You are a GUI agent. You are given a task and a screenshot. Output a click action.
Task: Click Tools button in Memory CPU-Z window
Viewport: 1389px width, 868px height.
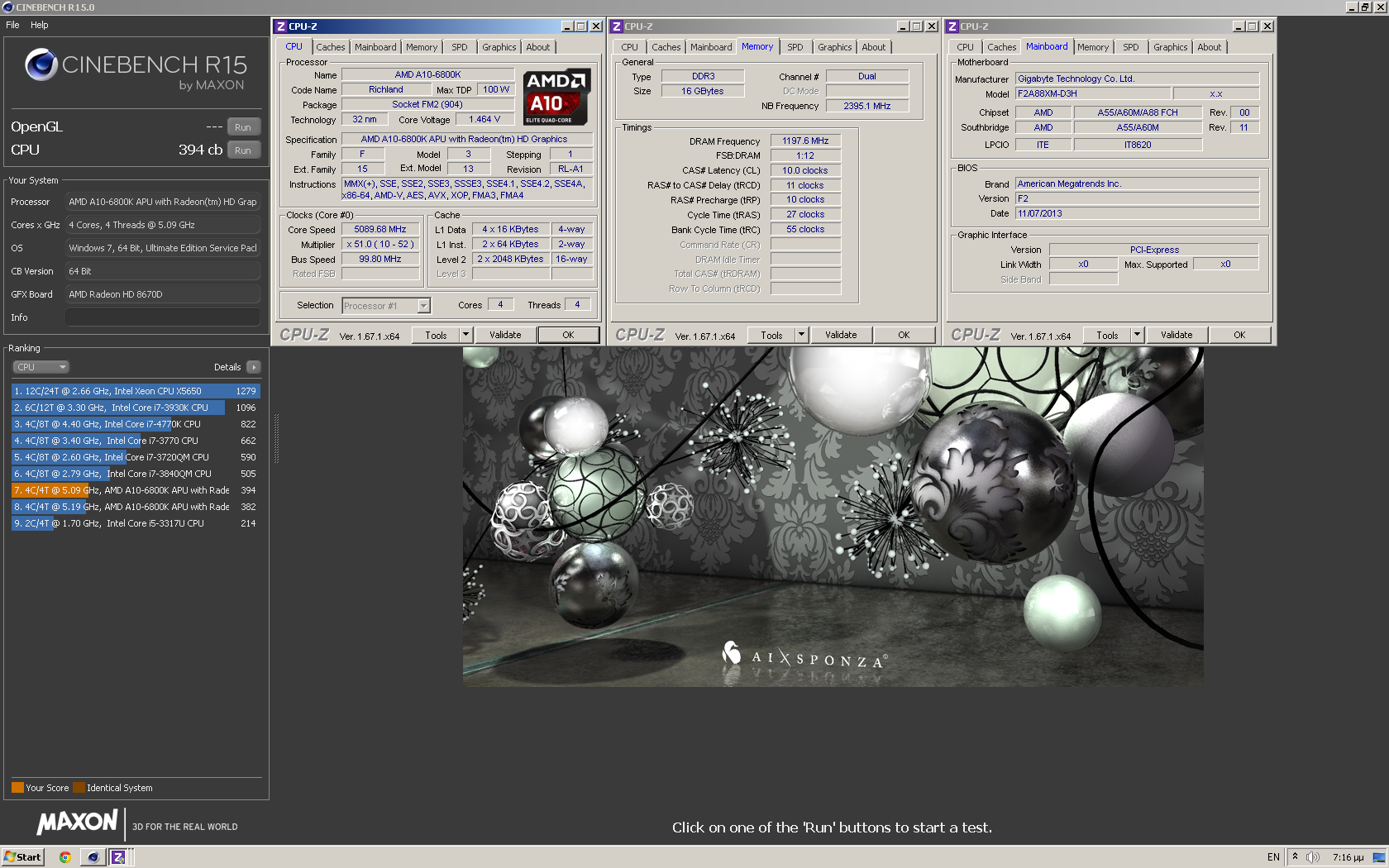(771, 335)
